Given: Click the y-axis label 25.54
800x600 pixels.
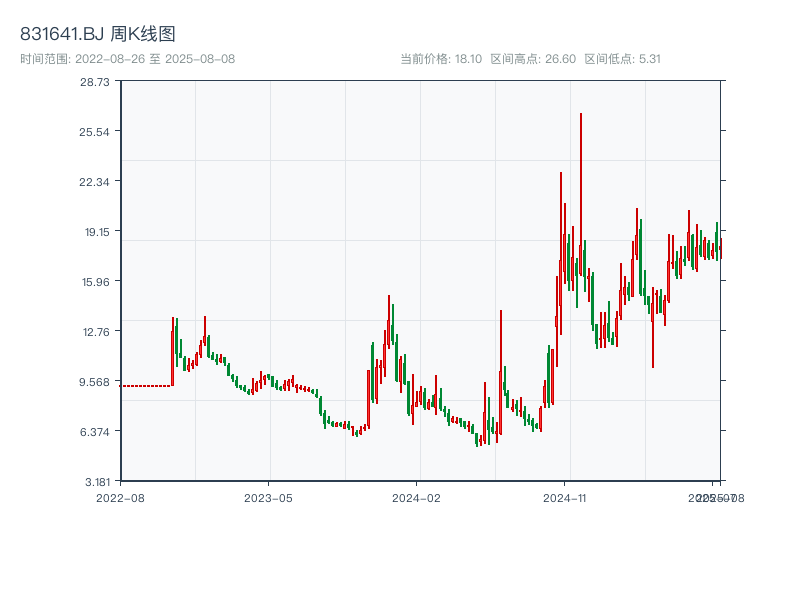Looking at the screenshot, I should coord(94,132).
